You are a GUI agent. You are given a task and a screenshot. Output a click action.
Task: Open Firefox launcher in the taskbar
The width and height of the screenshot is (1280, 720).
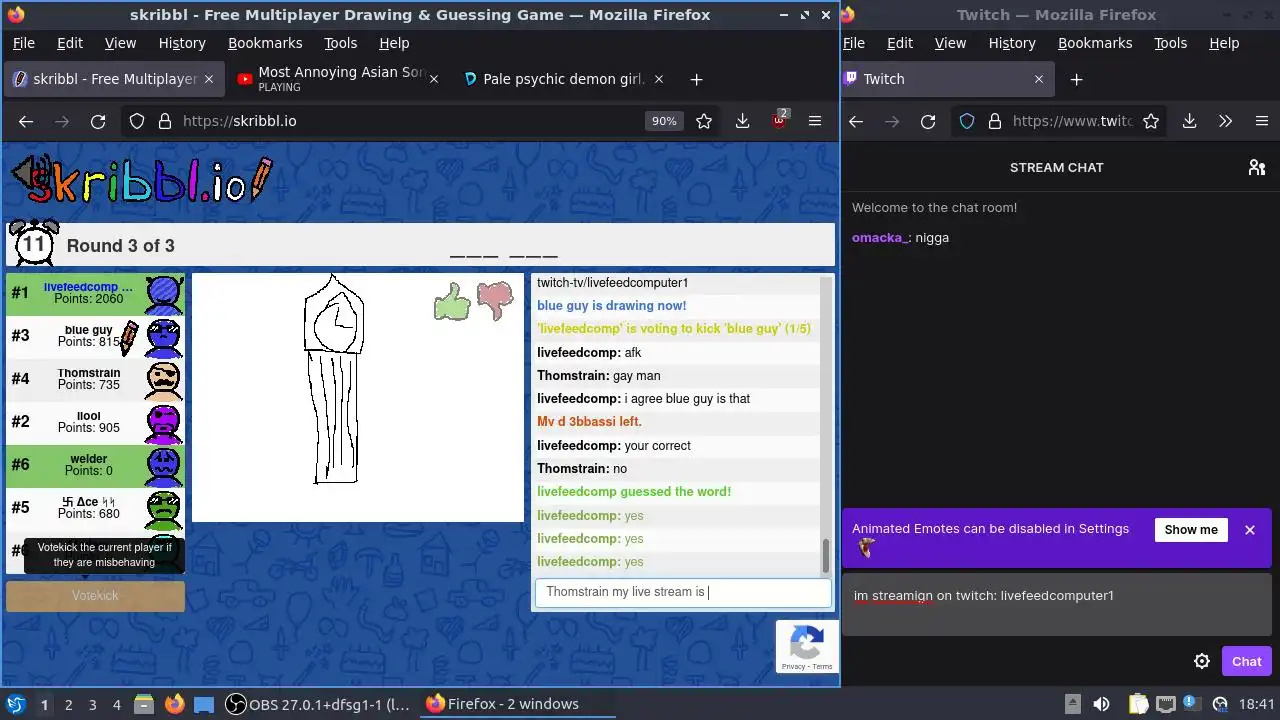point(174,704)
